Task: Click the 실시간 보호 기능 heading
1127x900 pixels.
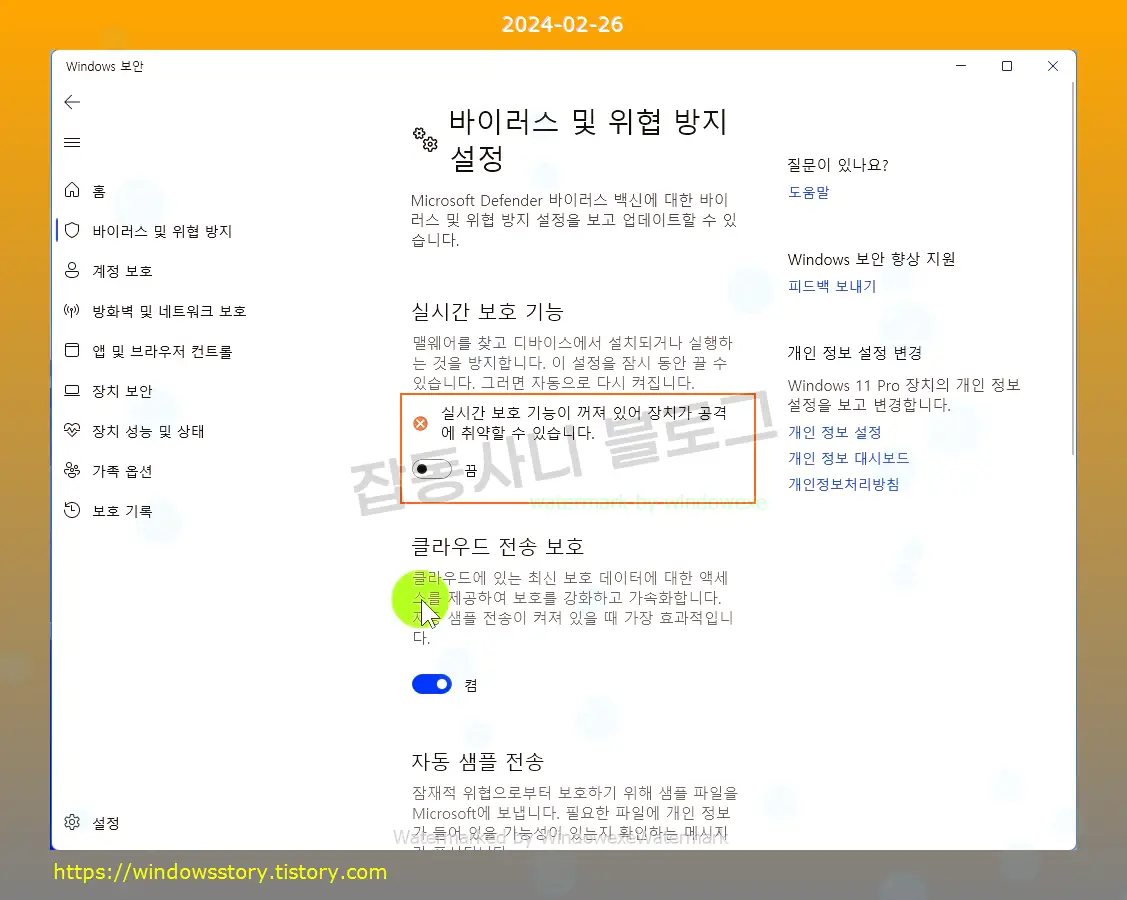Action: (487, 312)
